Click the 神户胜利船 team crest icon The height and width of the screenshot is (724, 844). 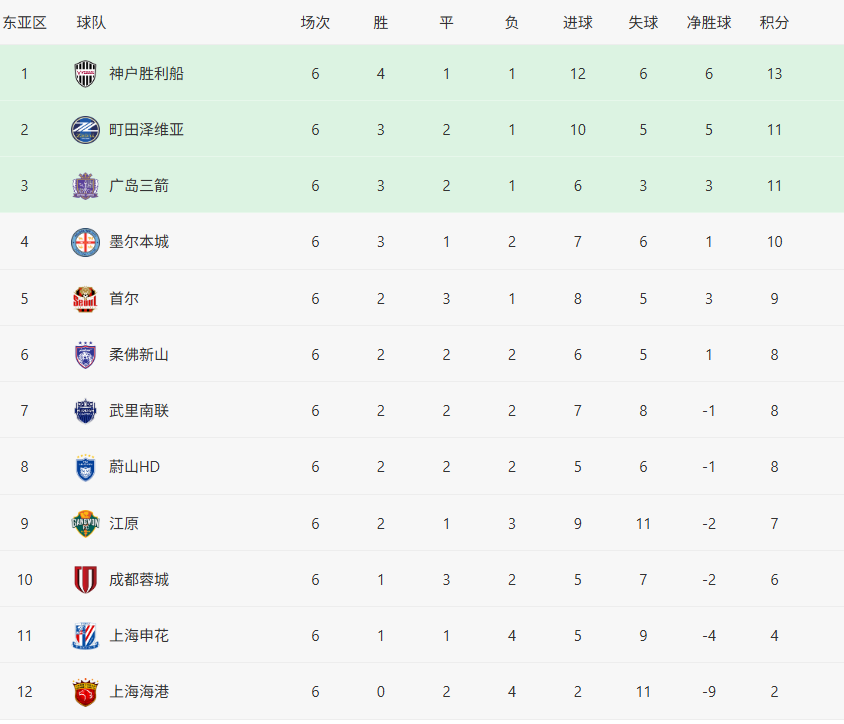coord(85,73)
